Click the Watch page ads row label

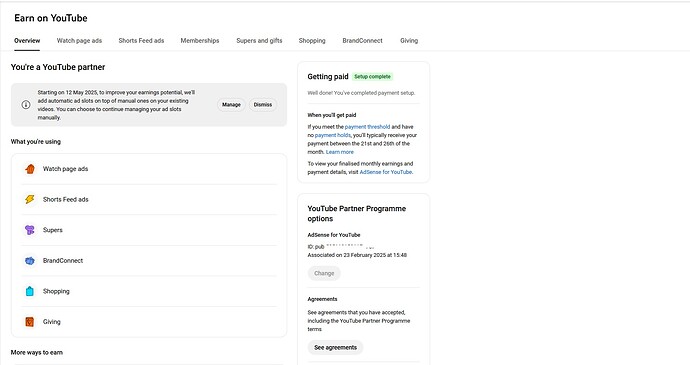click(x=65, y=169)
